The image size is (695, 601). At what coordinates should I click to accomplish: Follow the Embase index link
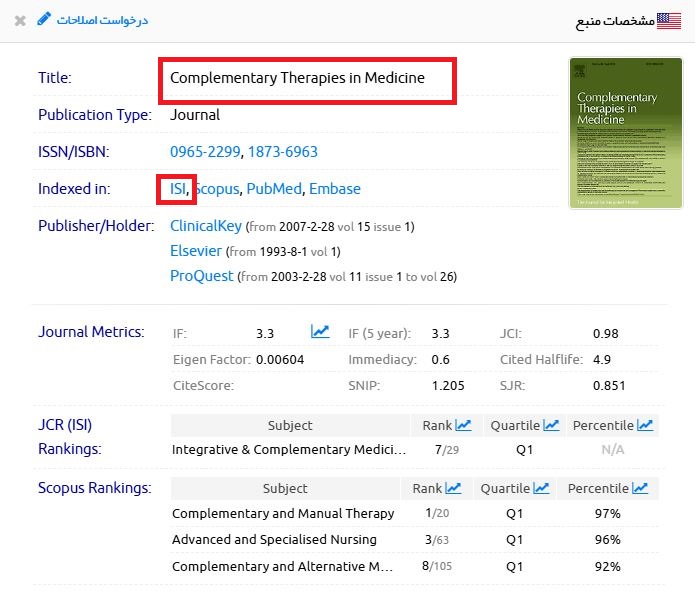(x=334, y=189)
